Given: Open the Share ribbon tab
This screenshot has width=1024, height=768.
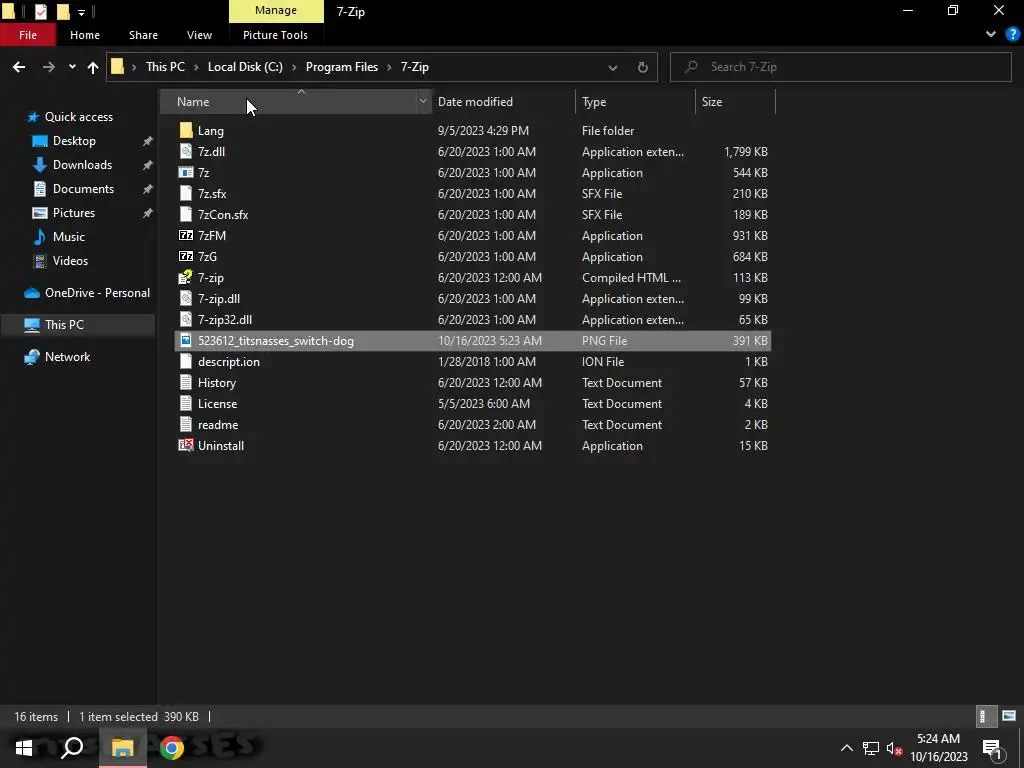Looking at the screenshot, I should (x=143, y=35).
